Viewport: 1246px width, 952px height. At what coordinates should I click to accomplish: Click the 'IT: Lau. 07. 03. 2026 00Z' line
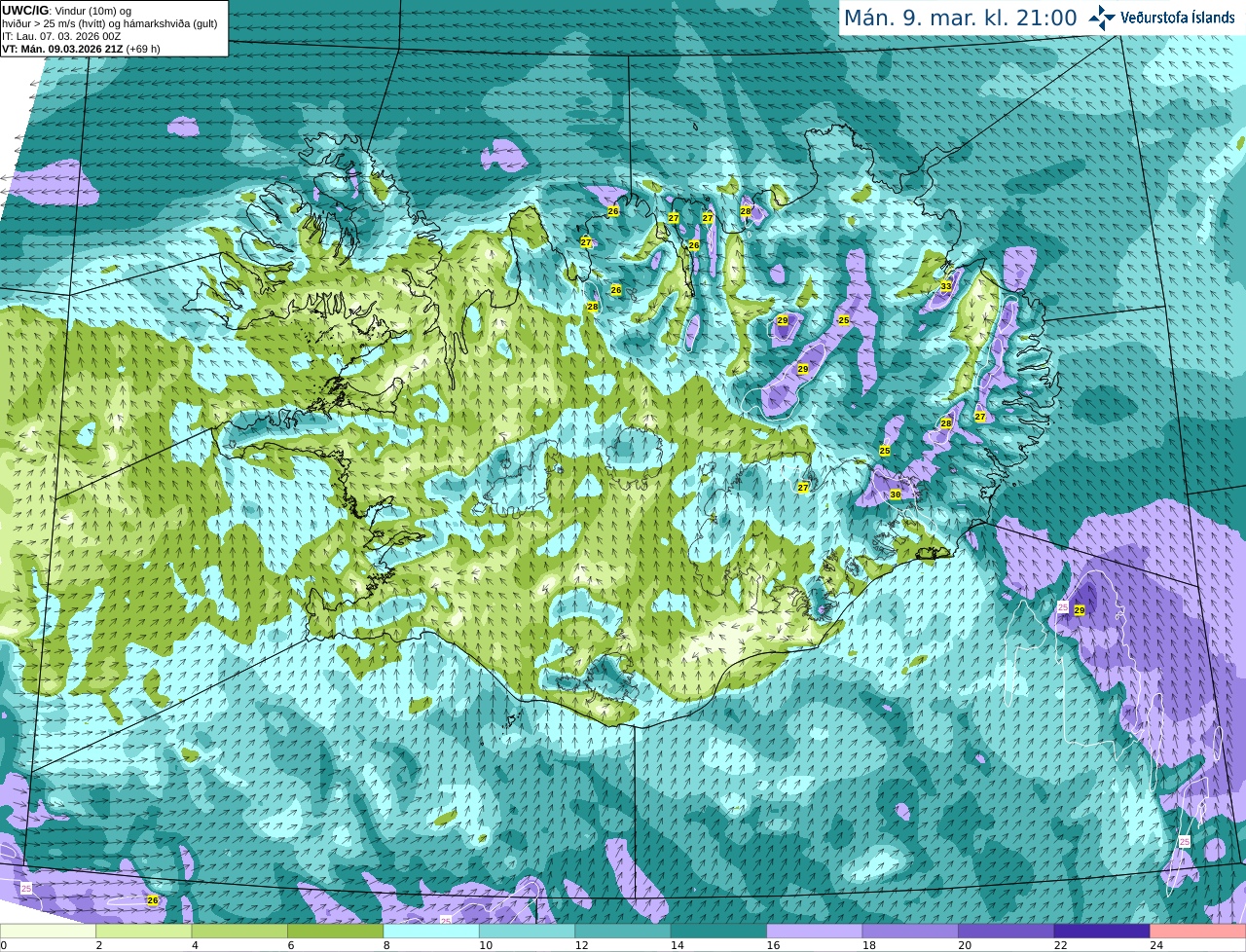click(x=61, y=36)
